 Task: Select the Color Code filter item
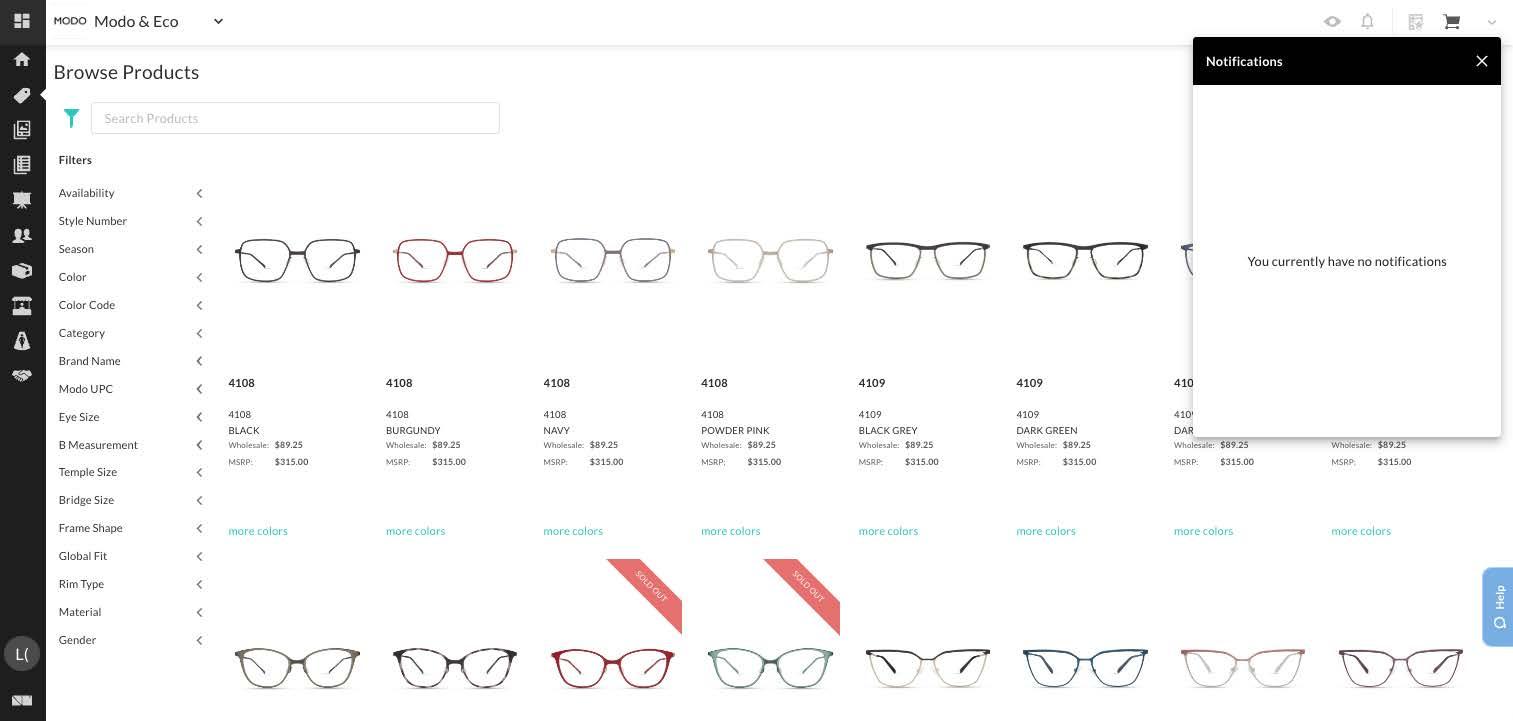tap(131, 305)
